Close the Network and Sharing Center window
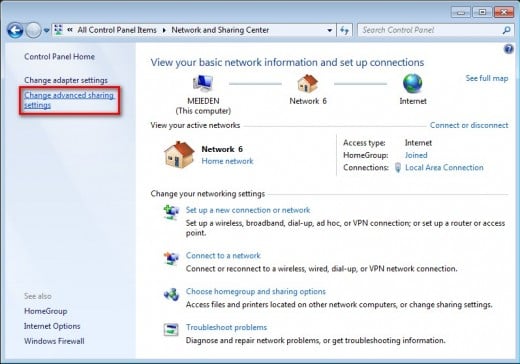520x364 pixels. [504, 12]
